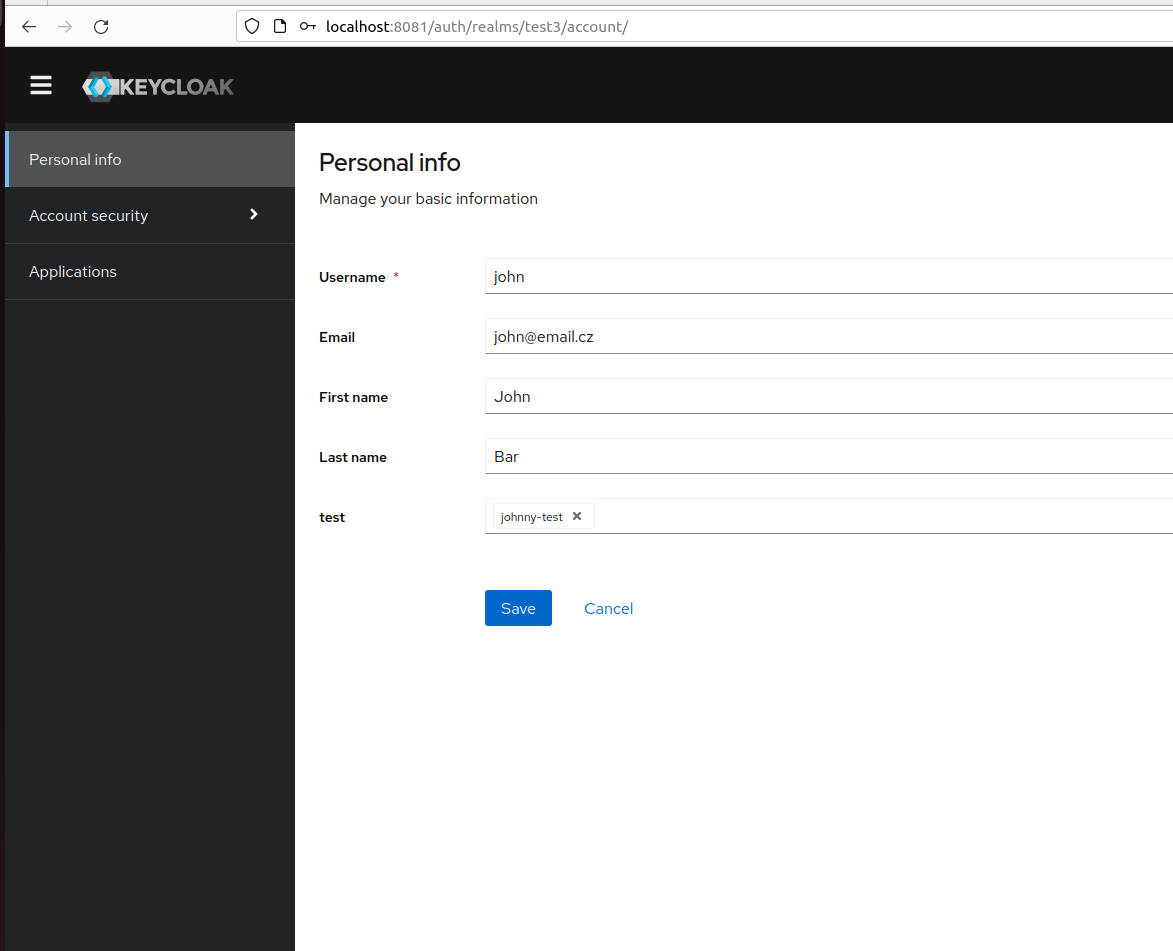The height and width of the screenshot is (951, 1173).
Task: Open the hamburger navigation menu
Action: [x=40, y=85]
